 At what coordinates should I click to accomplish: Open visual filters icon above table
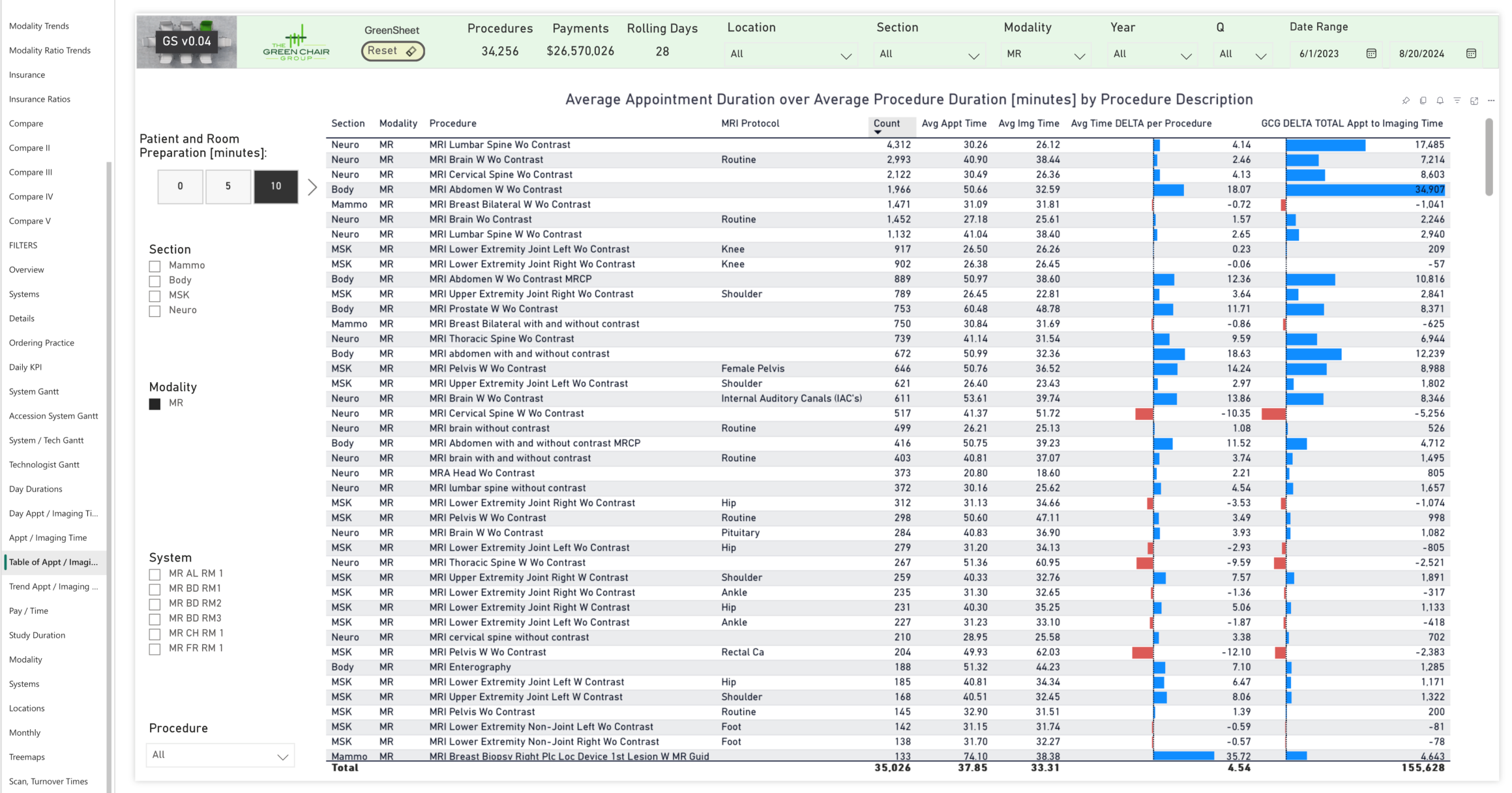click(1457, 100)
